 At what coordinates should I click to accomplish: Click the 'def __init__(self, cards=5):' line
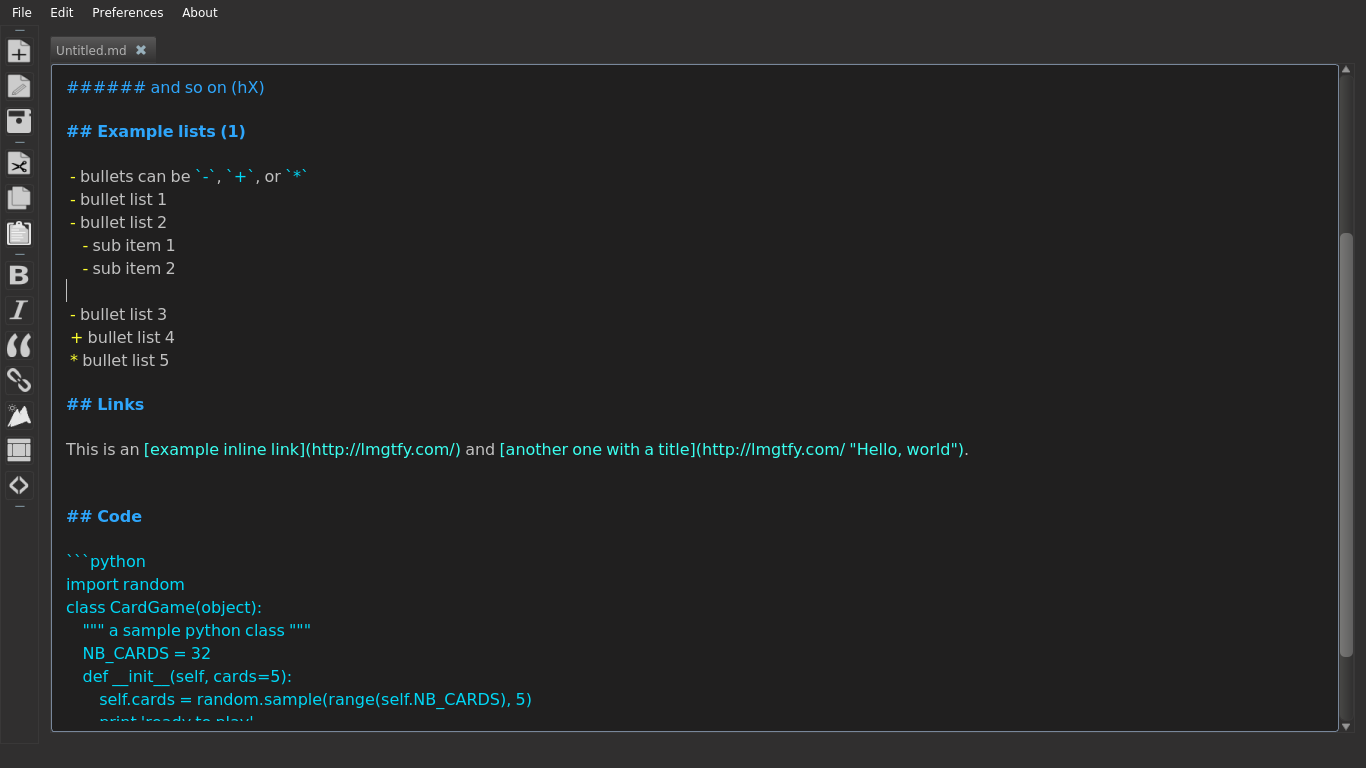(x=187, y=676)
